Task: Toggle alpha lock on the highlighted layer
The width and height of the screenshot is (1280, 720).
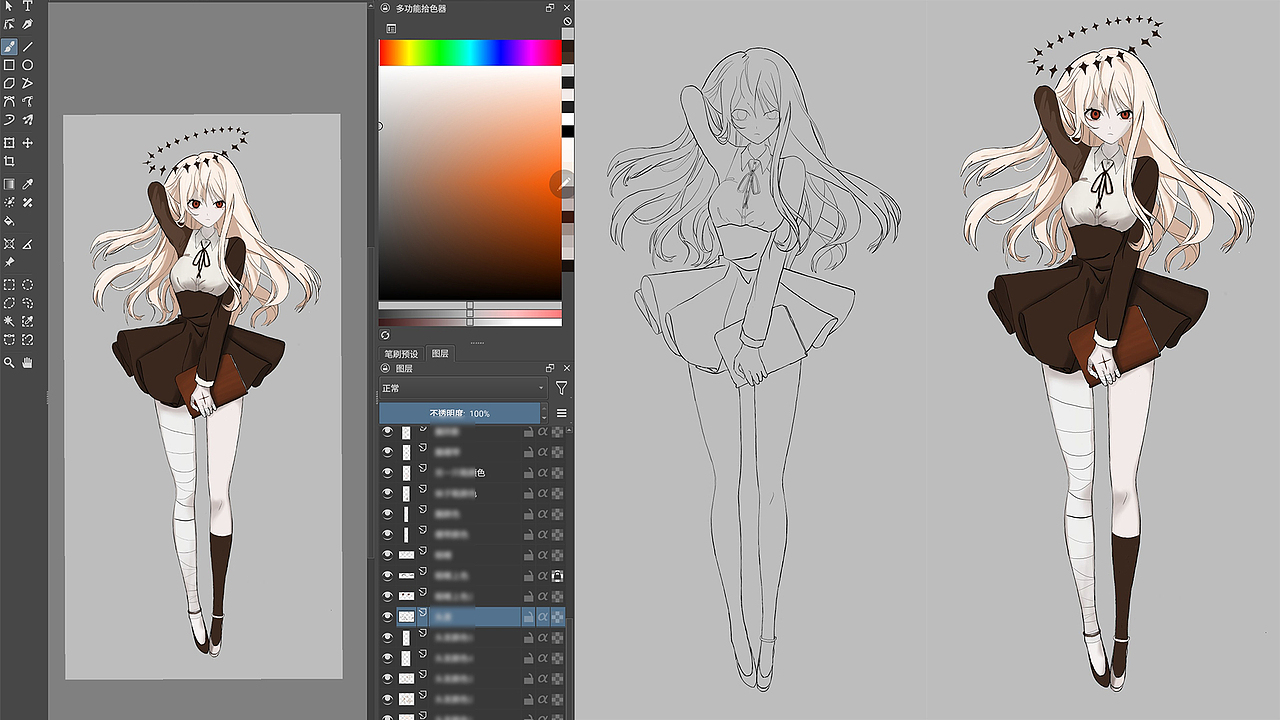Action: point(557,617)
